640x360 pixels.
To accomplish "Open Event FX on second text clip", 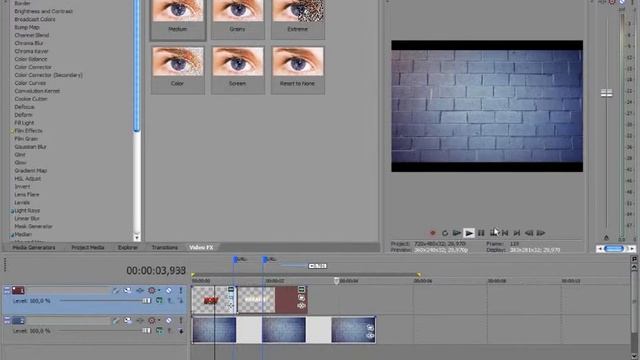I will click(301, 306).
